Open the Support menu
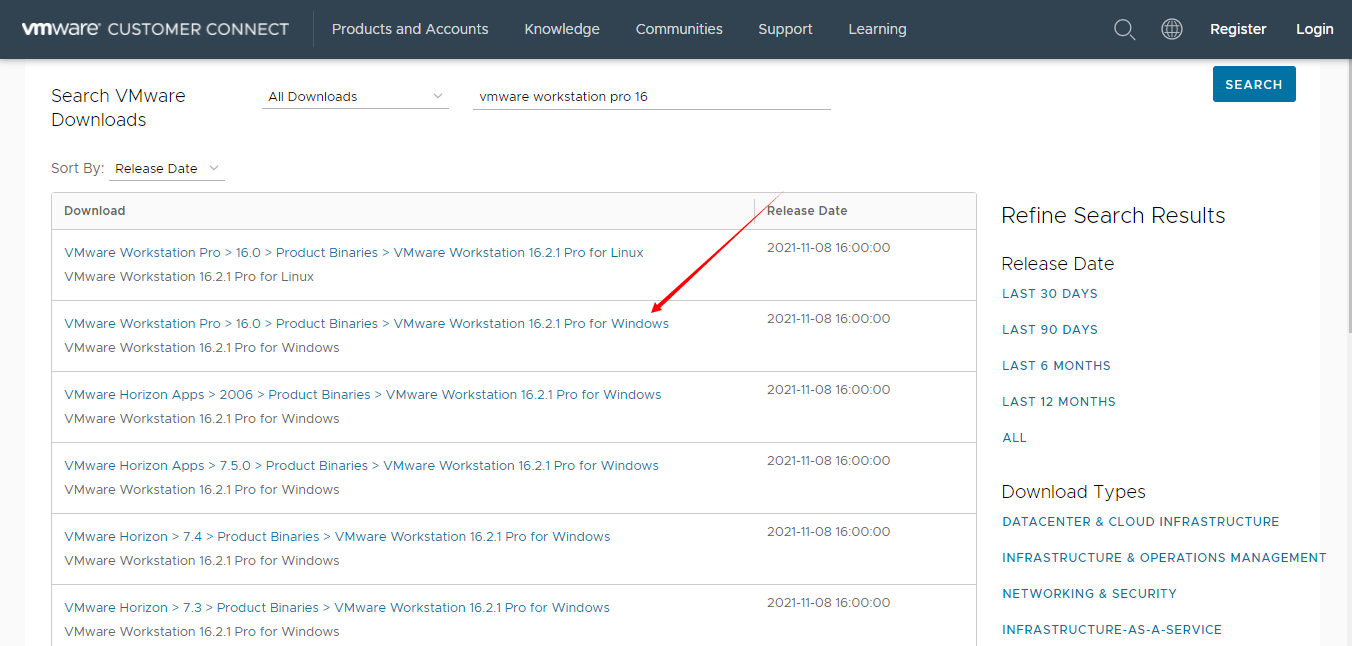The height and width of the screenshot is (646, 1352). click(x=785, y=29)
